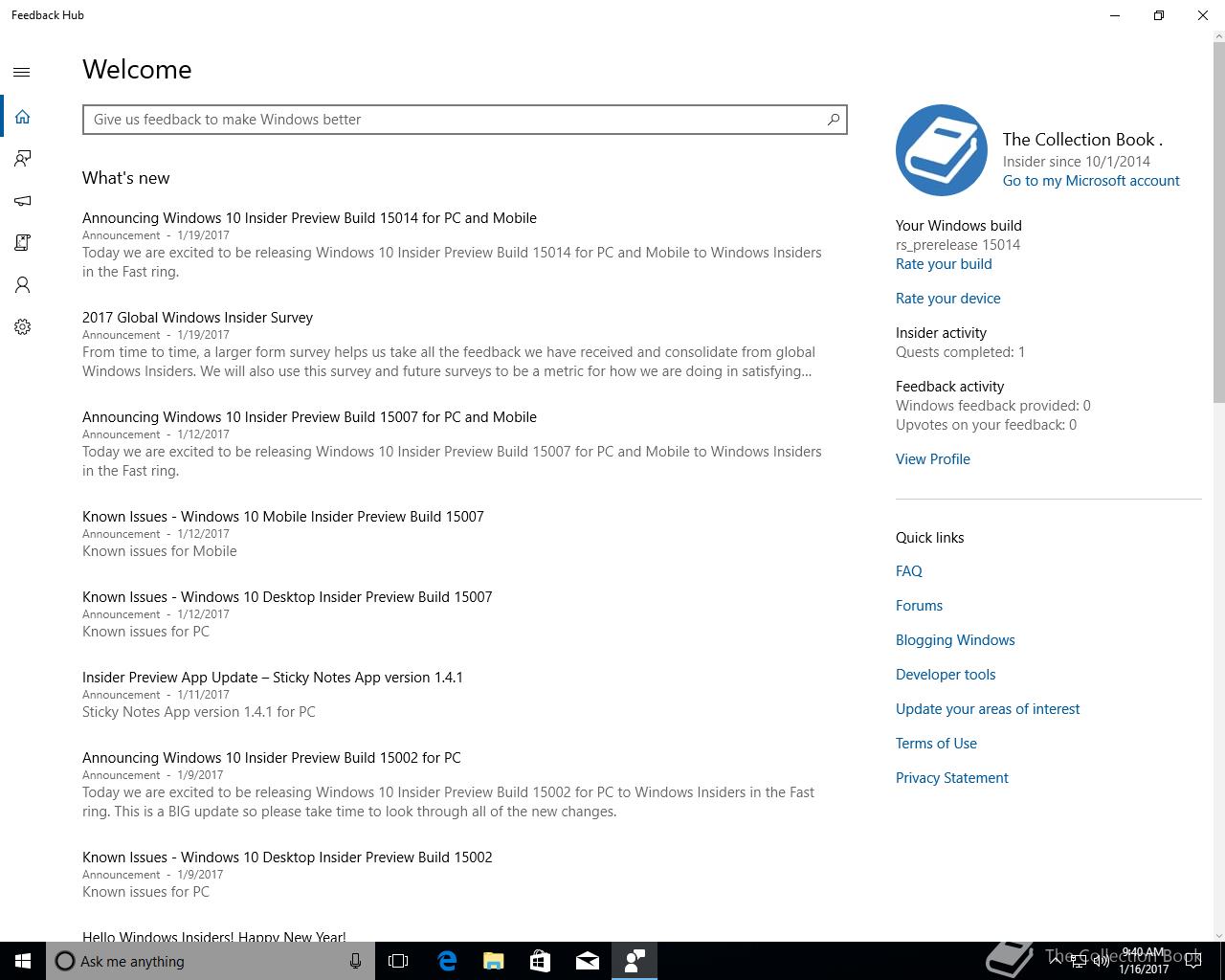Image resolution: width=1225 pixels, height=980 pixels.
Task: Open the hamburger navigation menu
Action: point(22,72)
